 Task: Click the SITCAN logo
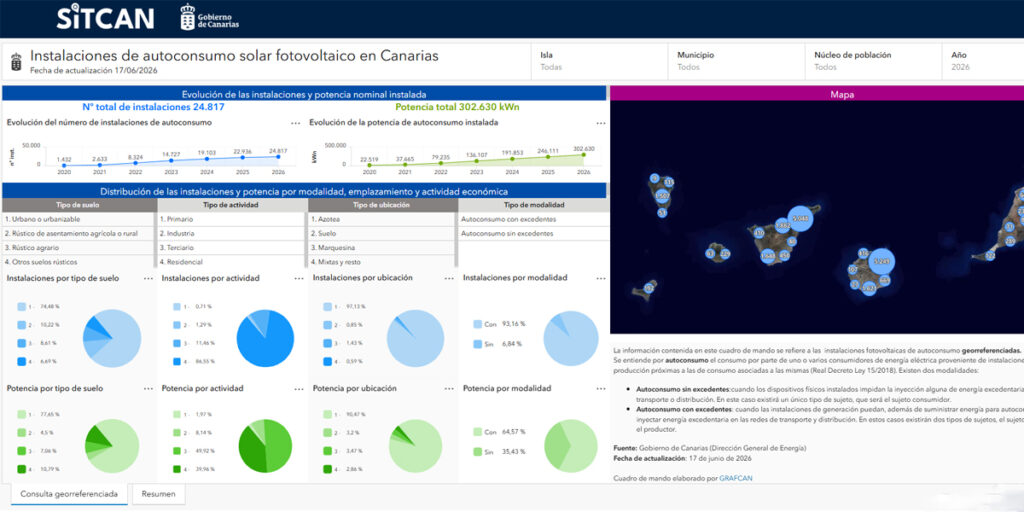[105, 18]
